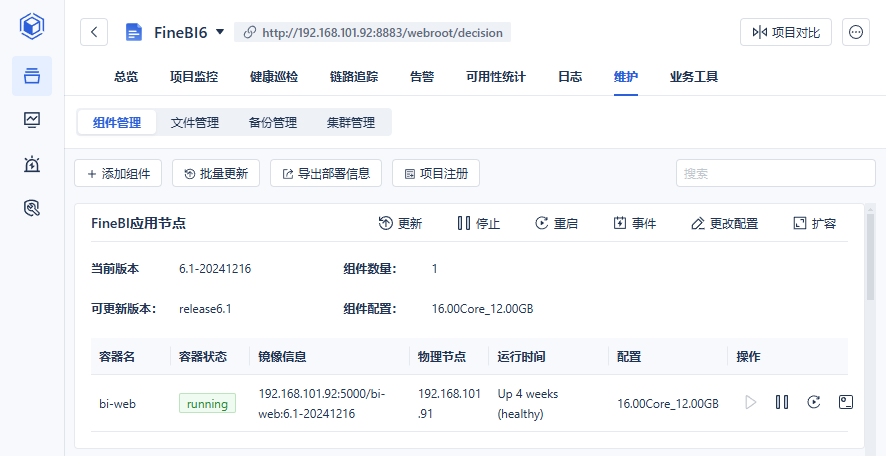Click the current version 6.1-20241216 value
The width and height of the screenshot is (886, 456).
(x=215, y=269)
